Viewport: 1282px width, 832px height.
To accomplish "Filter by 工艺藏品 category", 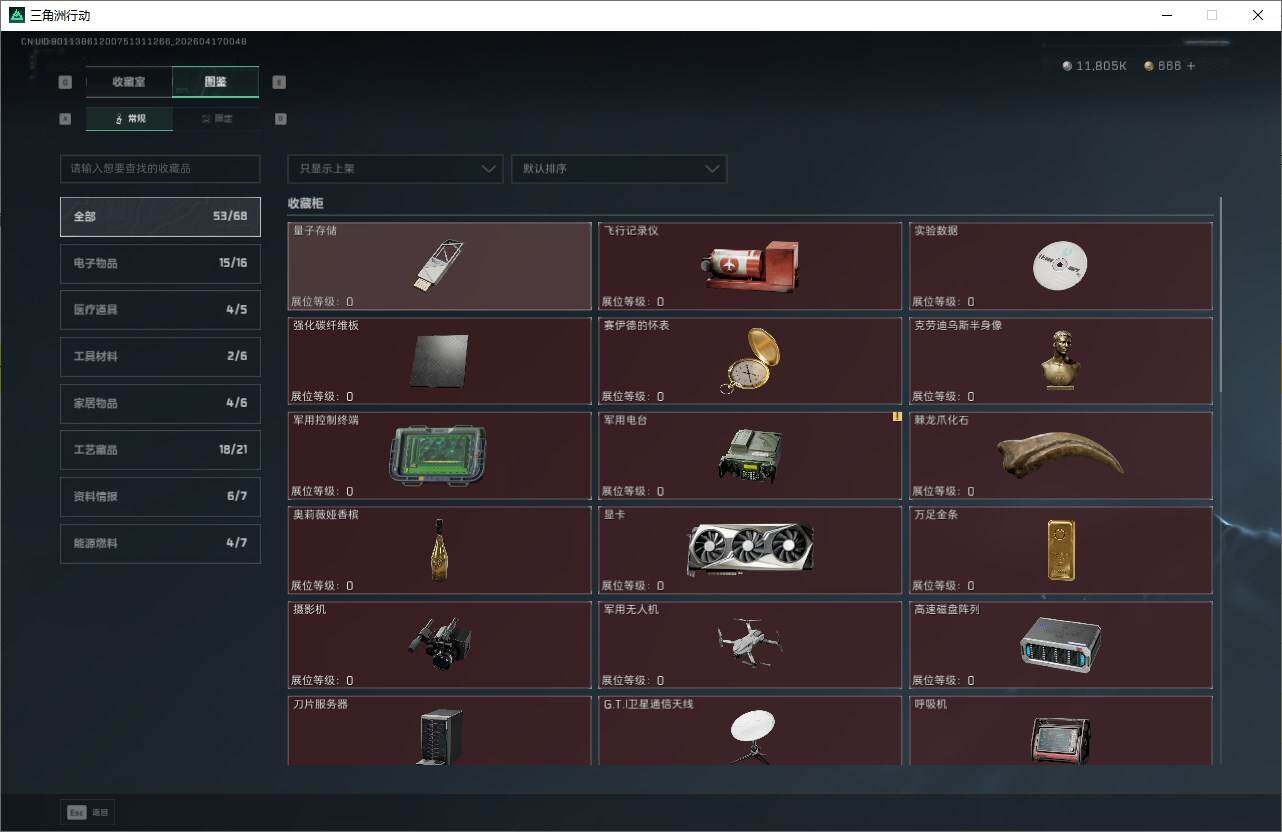I will pyautogui.click(x=160, y=450).
